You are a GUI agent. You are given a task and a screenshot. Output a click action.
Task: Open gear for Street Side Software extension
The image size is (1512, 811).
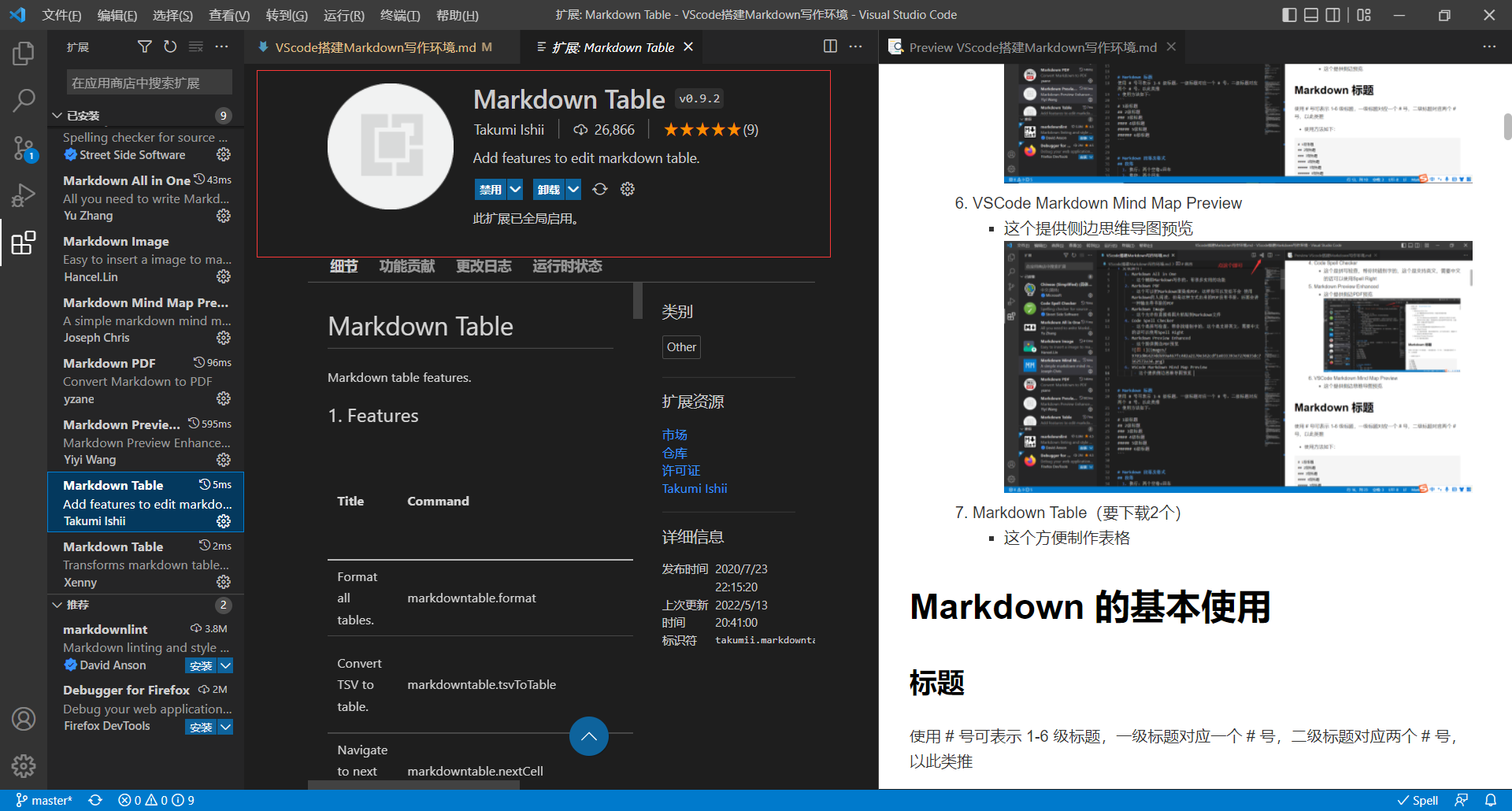click(x=224, y=154)
